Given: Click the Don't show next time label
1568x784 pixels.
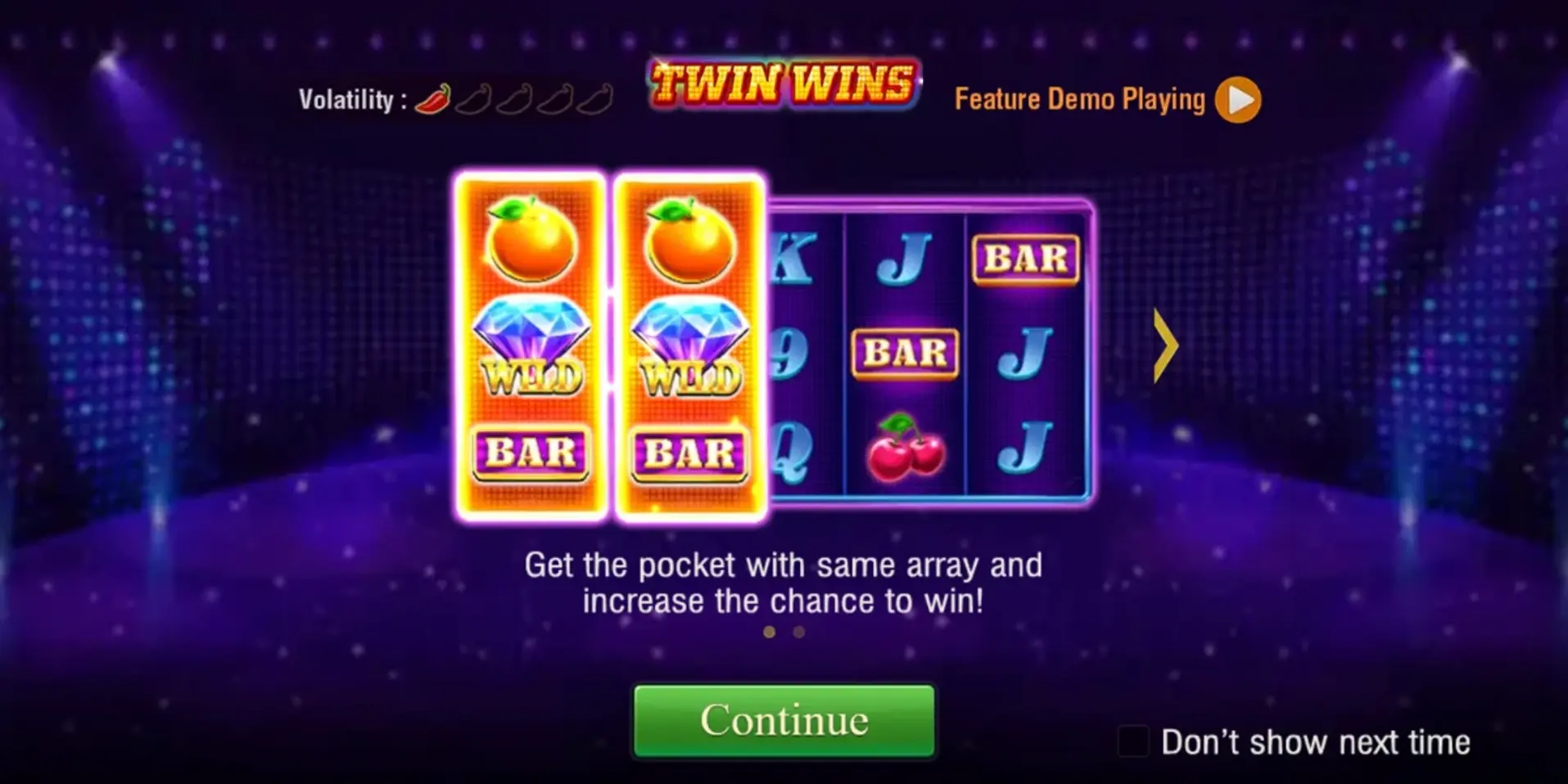Looking at the screenshot, I should pos(1315,742).
